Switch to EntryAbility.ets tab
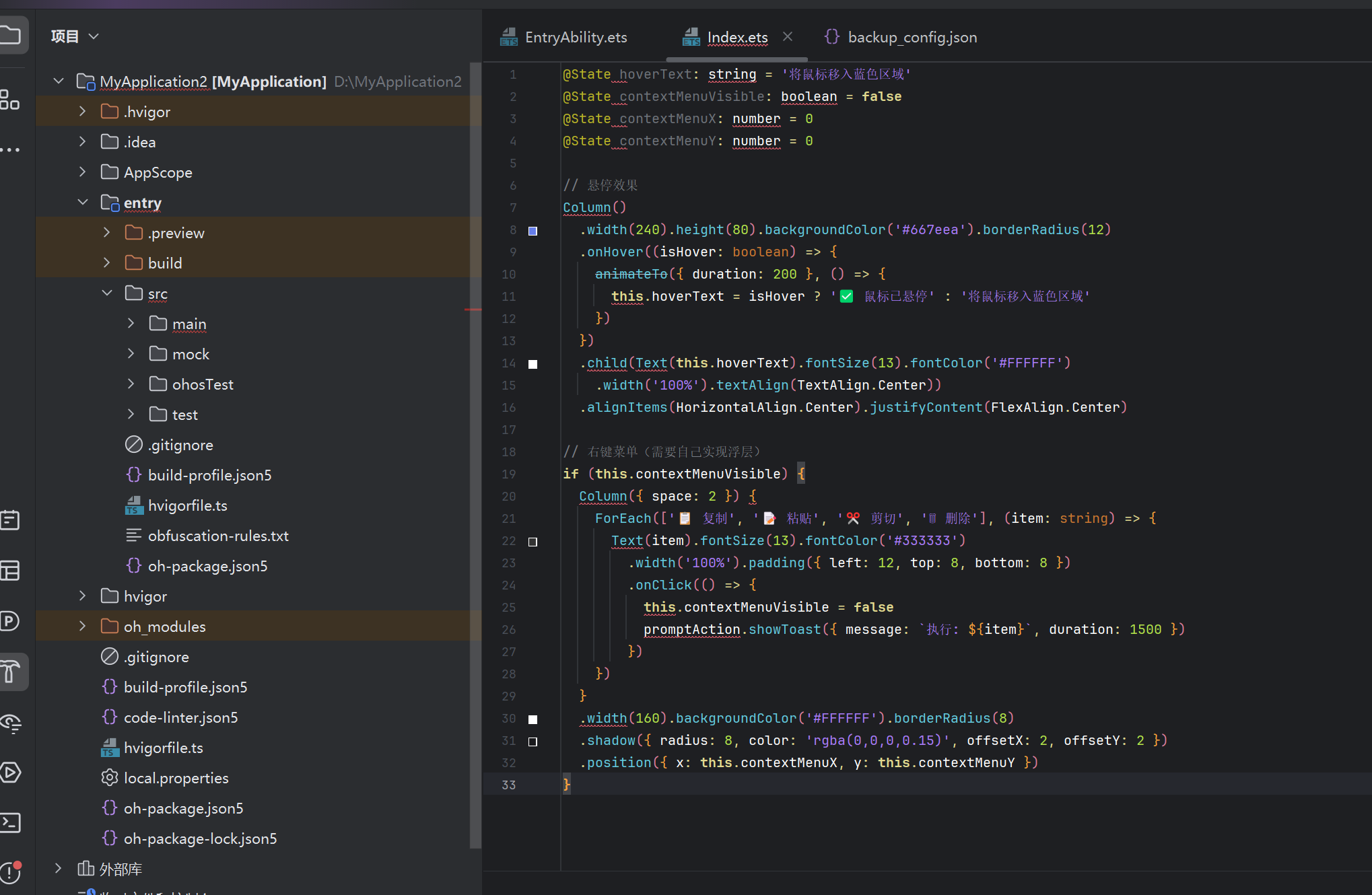The height and width of the screenshot is (895, 1372). coord(564,37)
